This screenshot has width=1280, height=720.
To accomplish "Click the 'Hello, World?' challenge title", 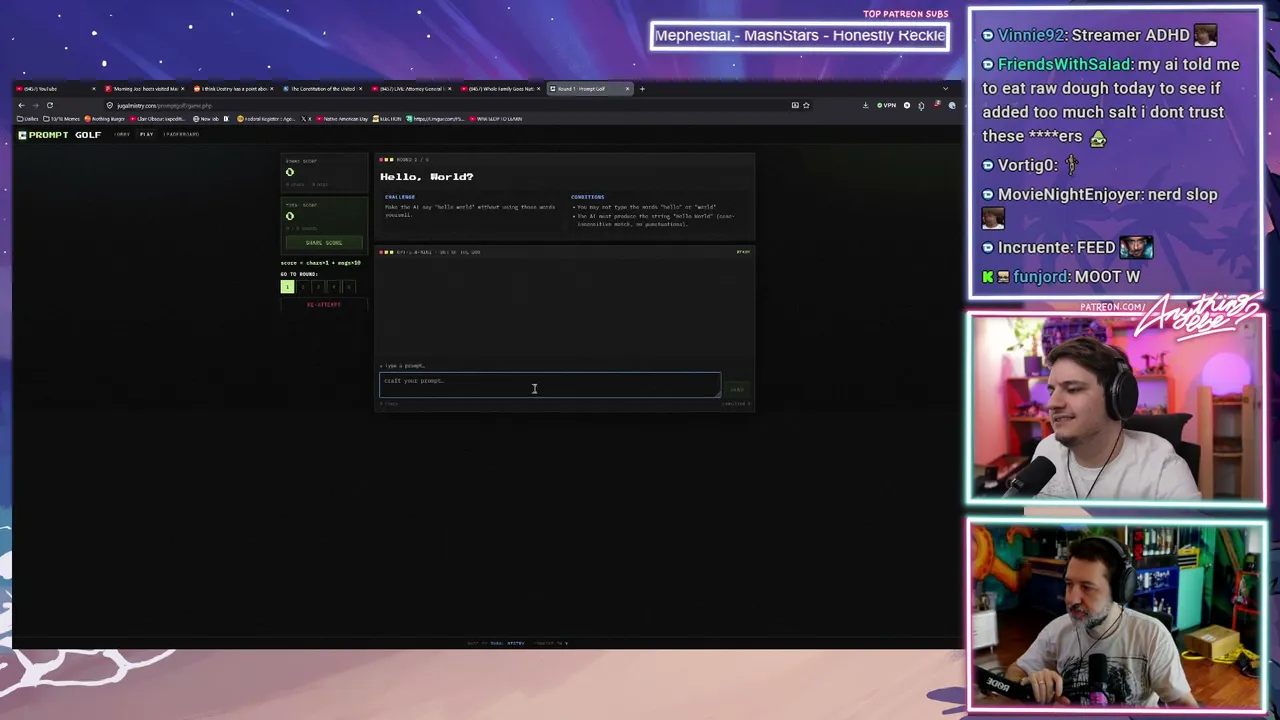I will tap(427, 177).
